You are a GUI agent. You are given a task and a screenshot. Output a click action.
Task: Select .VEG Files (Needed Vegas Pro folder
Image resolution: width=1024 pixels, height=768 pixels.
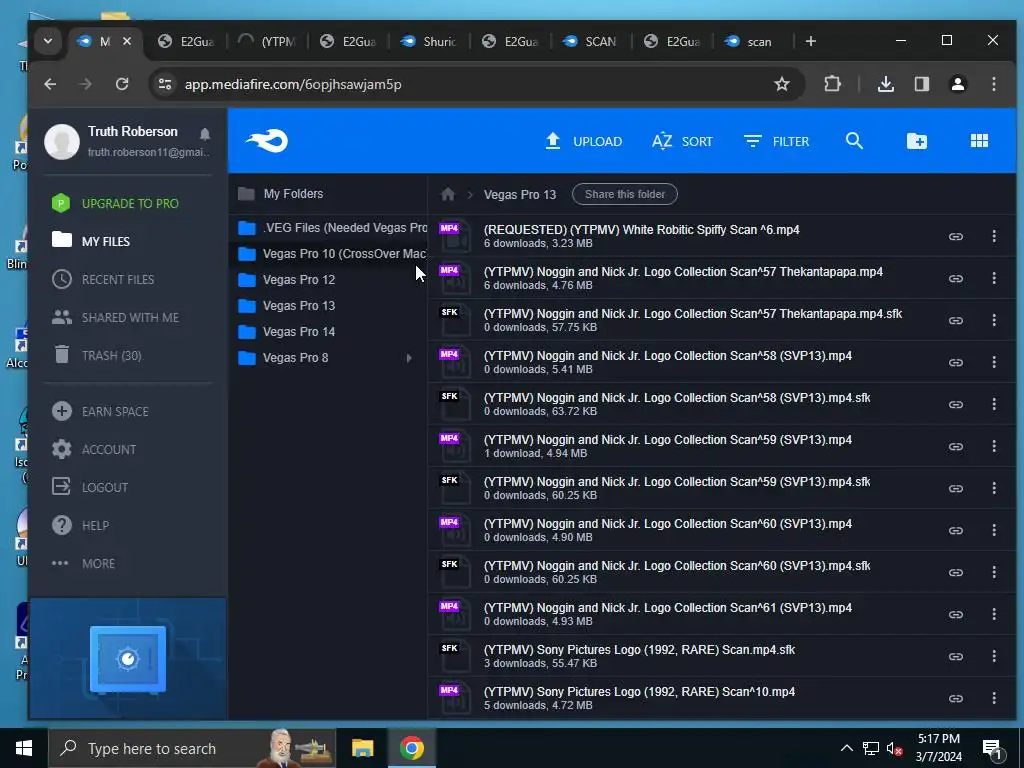pos(327,227)
